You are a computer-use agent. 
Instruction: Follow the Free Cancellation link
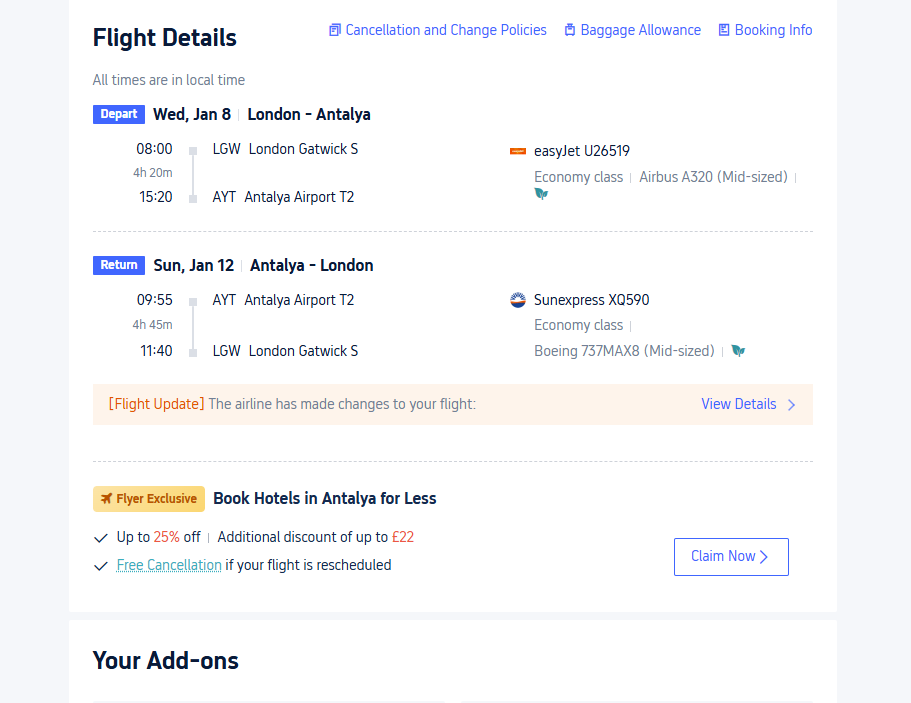(169, 565)
